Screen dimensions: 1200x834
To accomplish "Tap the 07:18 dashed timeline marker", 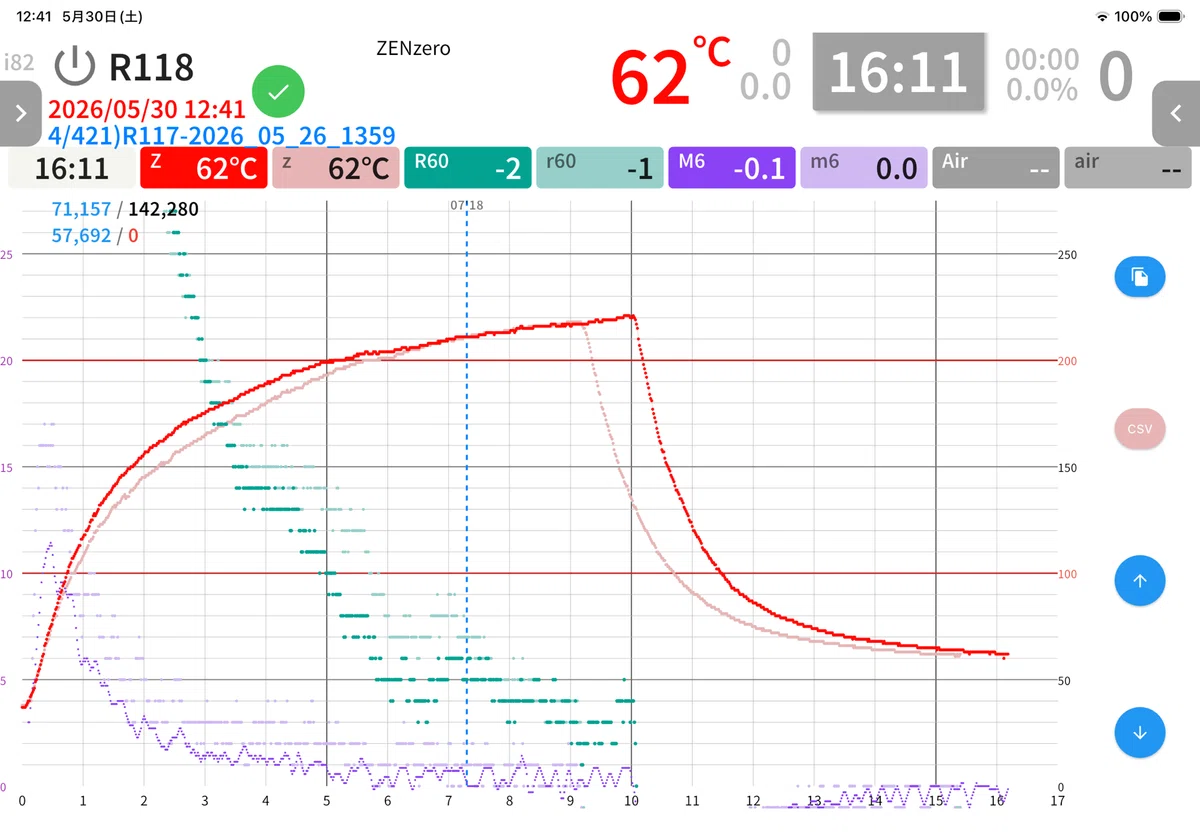I will click(x=467, y=205).
